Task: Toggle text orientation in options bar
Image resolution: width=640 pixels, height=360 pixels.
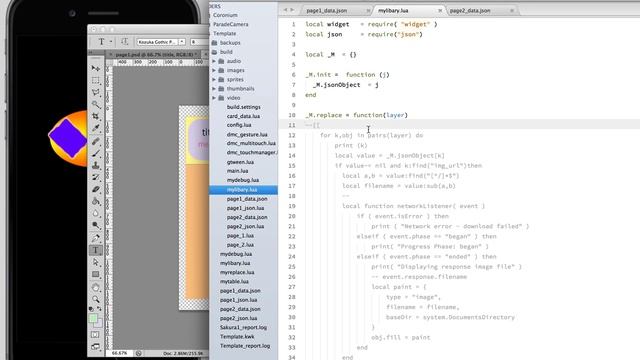Action: (x=124, y=42)
